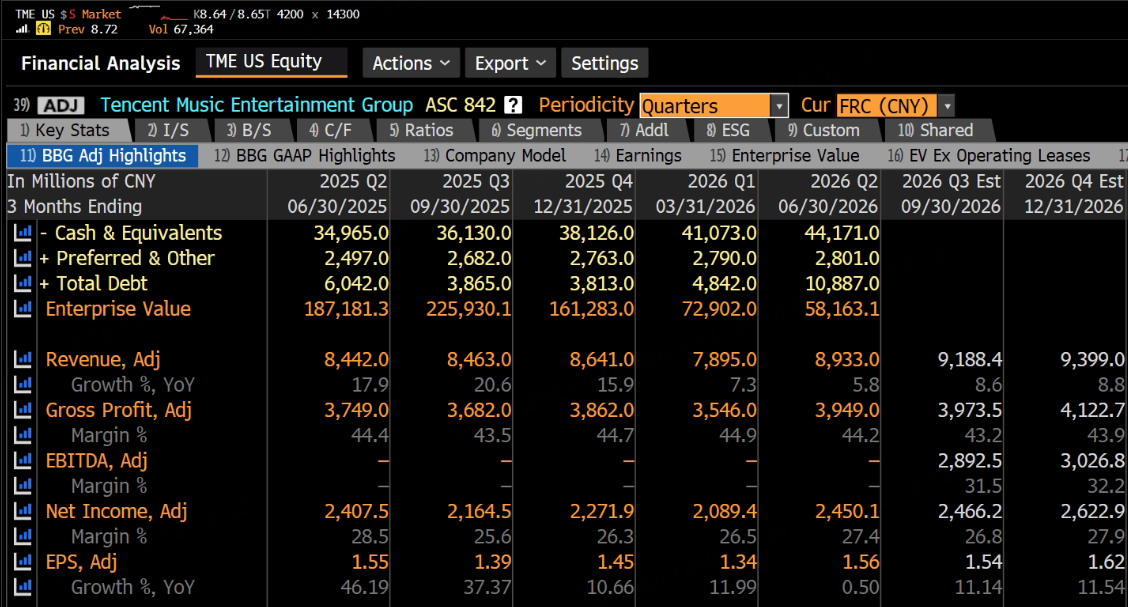This screenshot has height=607, width=1128.
Task: Expand the Actions menu
Action: [x=411, y=63]
